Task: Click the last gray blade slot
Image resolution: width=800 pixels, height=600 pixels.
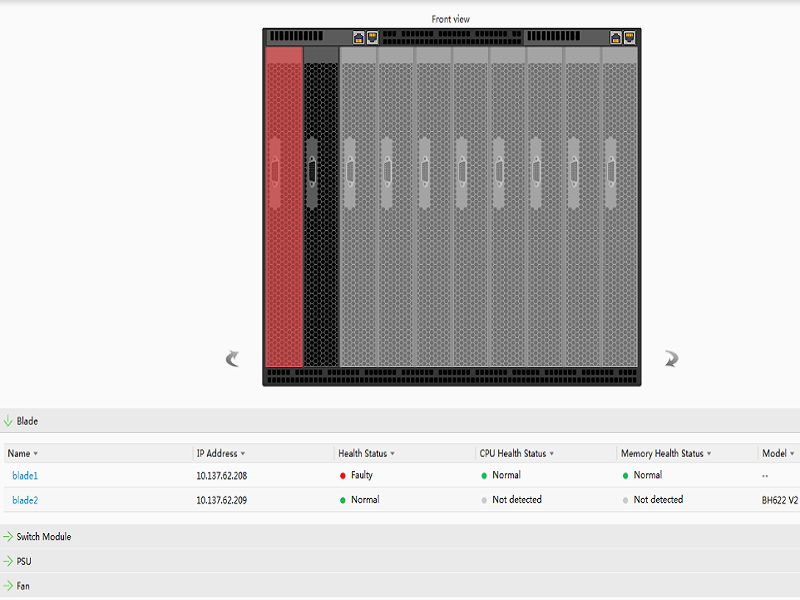Action: [620, 207]
